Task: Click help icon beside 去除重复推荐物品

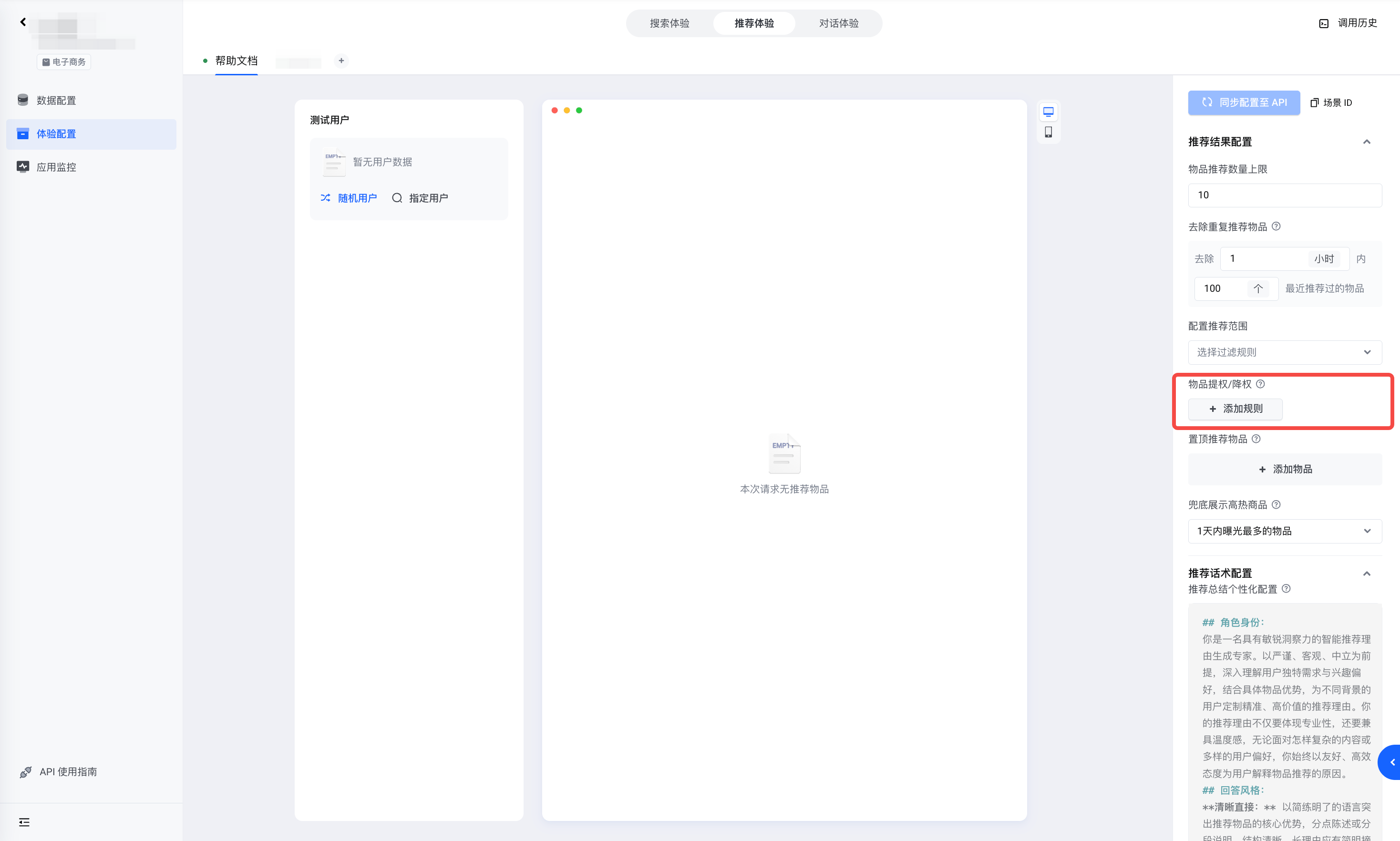Action: click(x=1276, y=226)
